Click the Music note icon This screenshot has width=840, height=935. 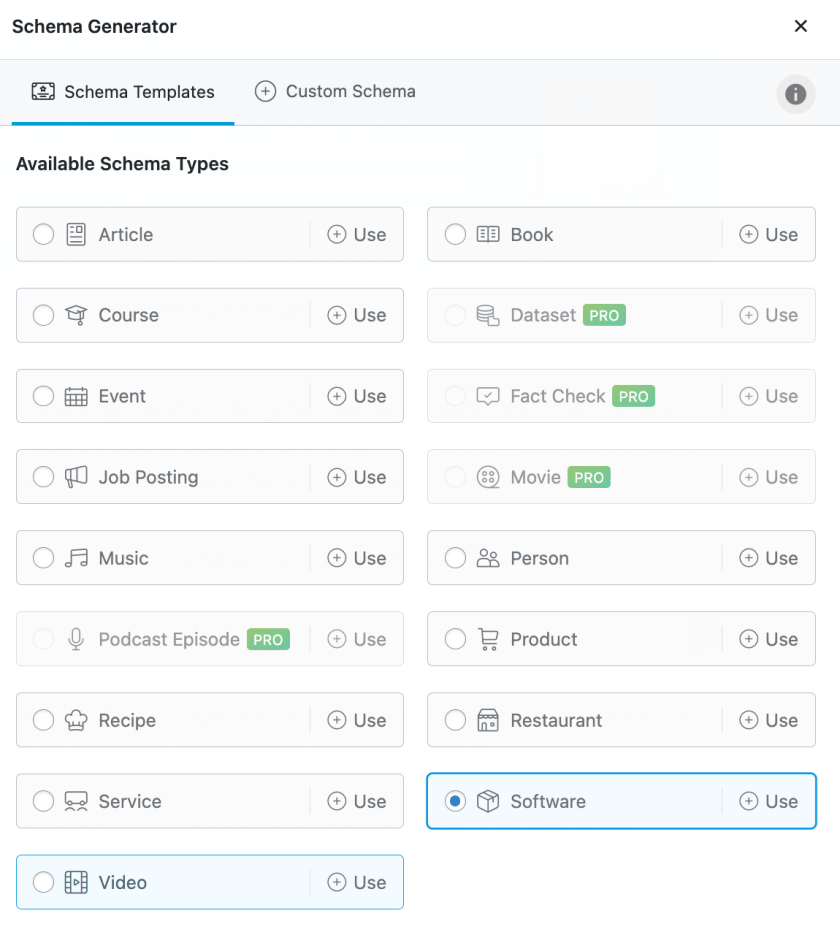[76, 558]
